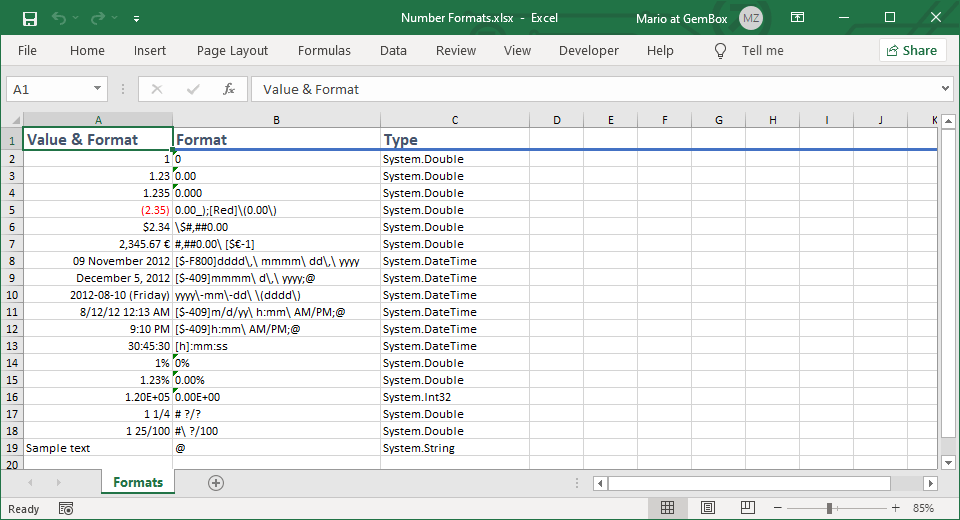Switch to Page Break Preview

click(746, 508)
